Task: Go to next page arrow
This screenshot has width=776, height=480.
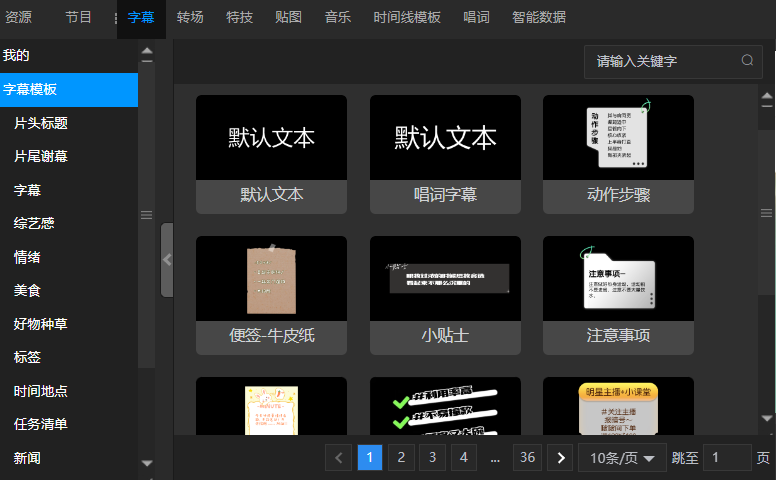Action: pyautogui.click(x=560, y=458)
